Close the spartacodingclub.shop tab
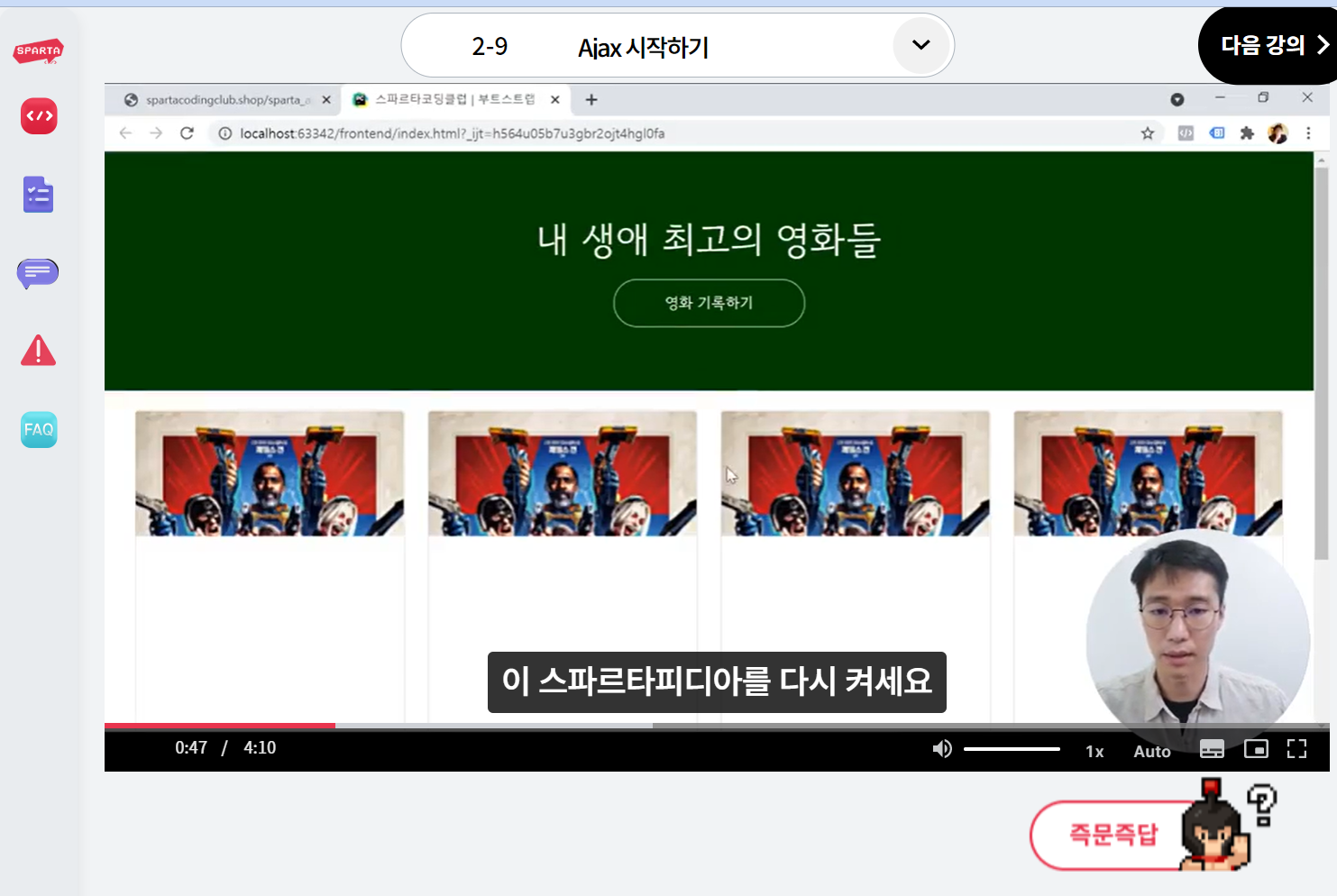 [326, 100]
